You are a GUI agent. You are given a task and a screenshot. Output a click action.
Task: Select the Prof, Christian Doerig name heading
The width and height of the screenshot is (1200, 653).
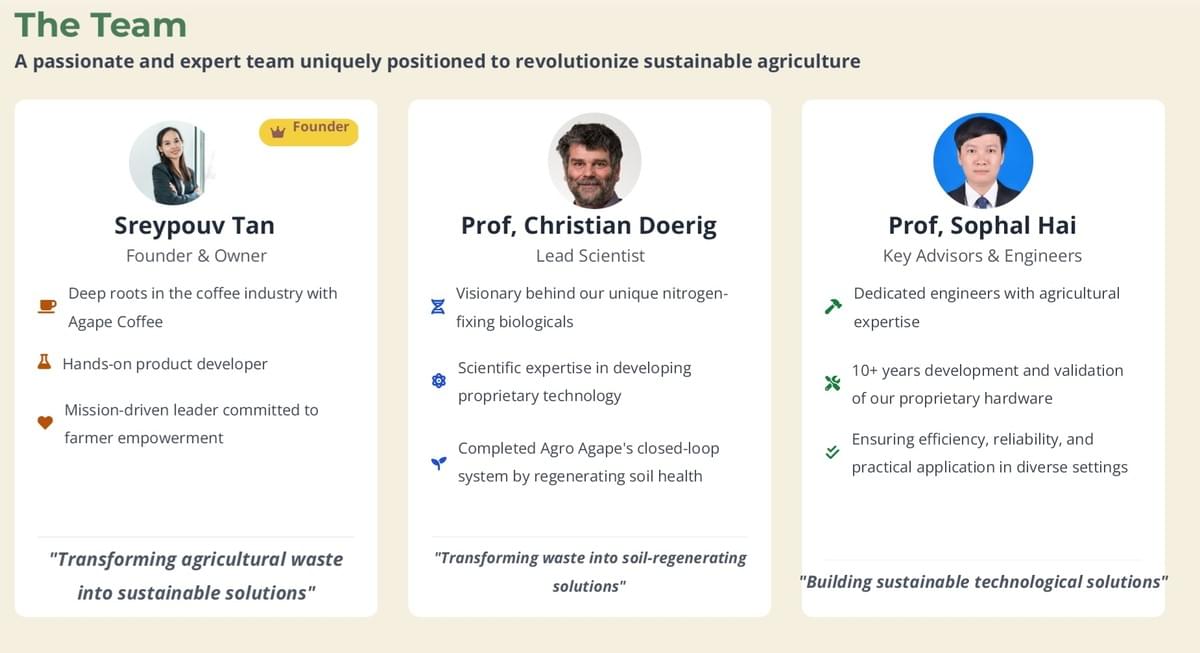[589, 226]
